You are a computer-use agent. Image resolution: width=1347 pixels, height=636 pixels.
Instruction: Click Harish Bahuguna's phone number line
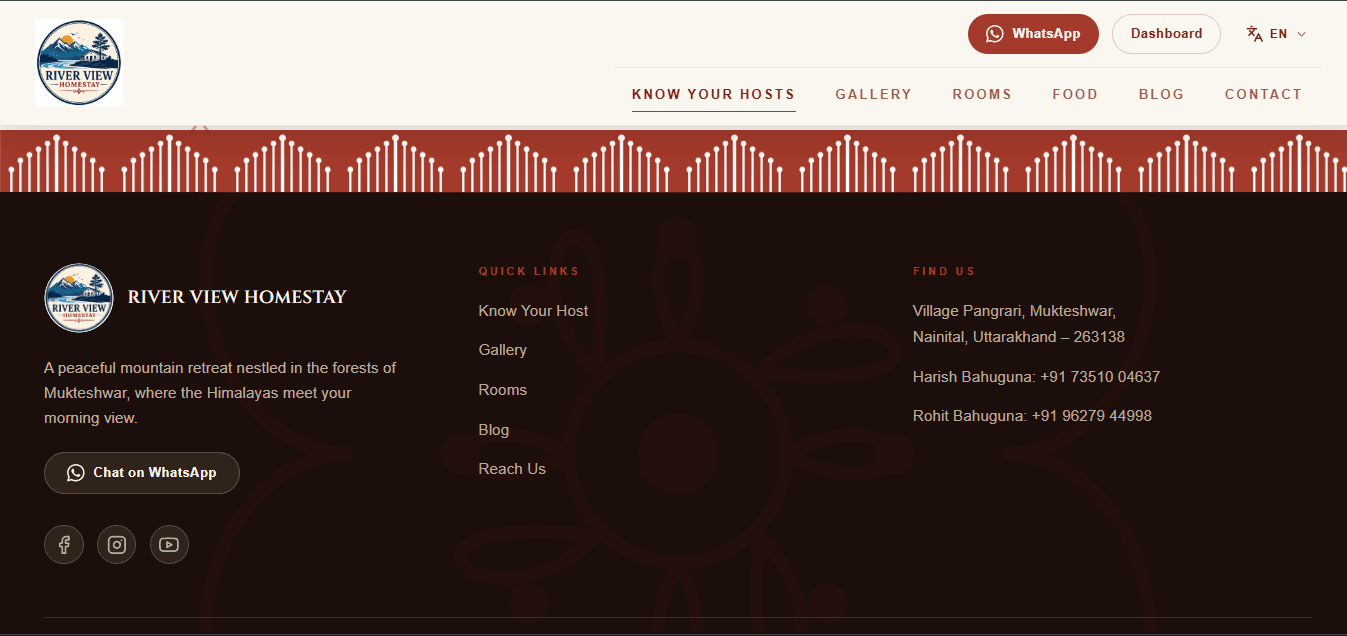tap(1036, 377)
